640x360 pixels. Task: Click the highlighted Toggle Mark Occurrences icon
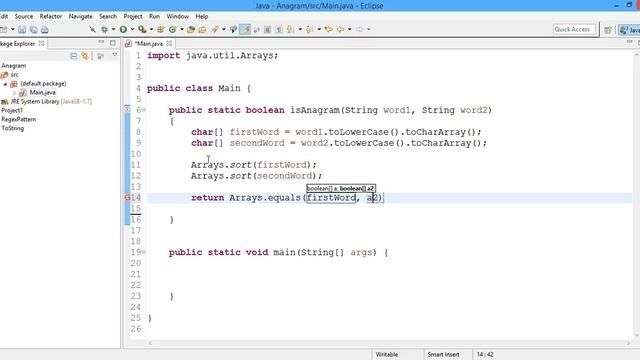coord(245,29)
